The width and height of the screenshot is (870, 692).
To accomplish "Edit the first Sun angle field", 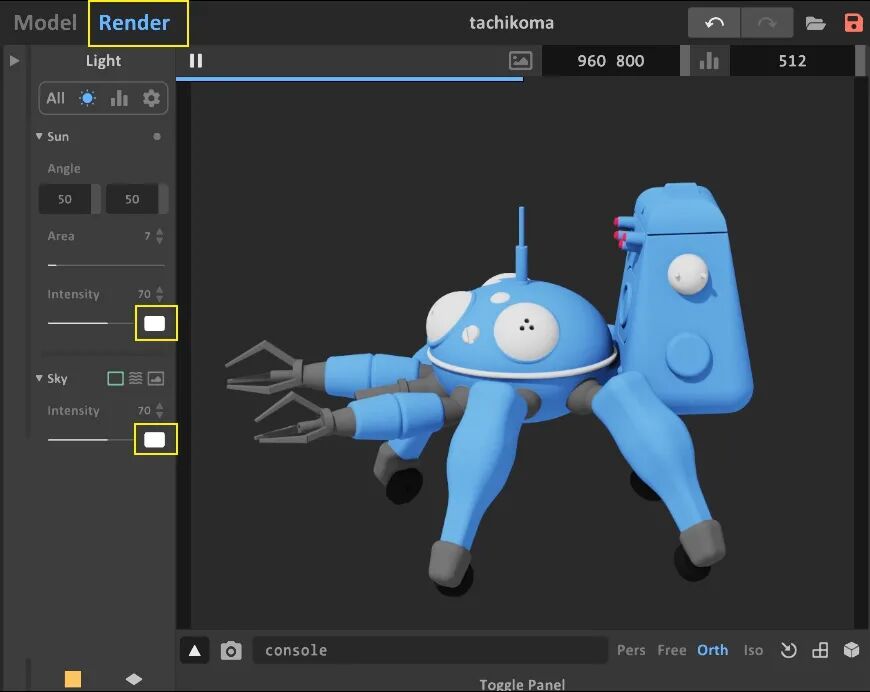I will [65, 199].
